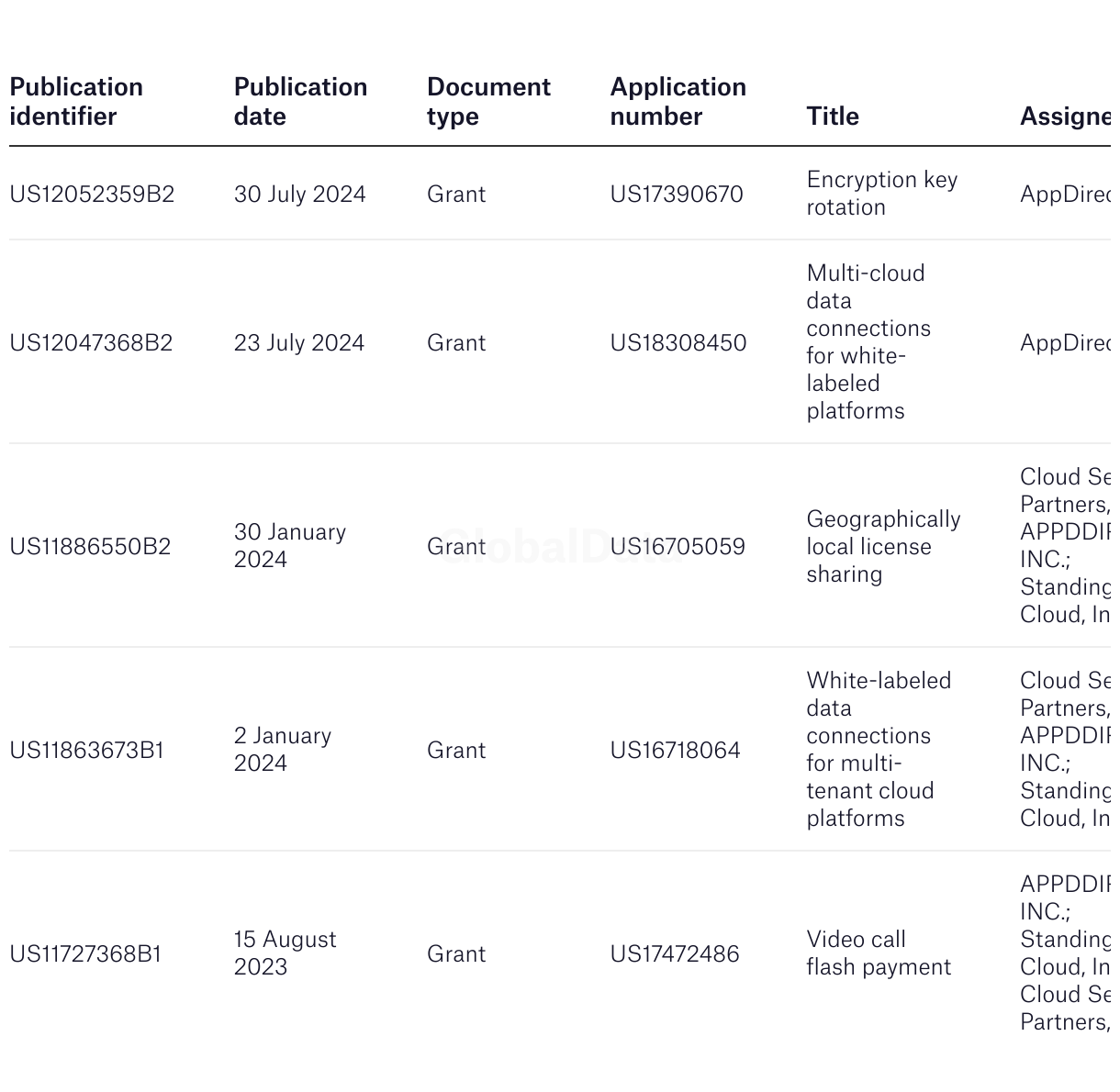1120x1092 pixels.
Task: Select the Geographically local license sharing title
Action: [x=883, y=547]
